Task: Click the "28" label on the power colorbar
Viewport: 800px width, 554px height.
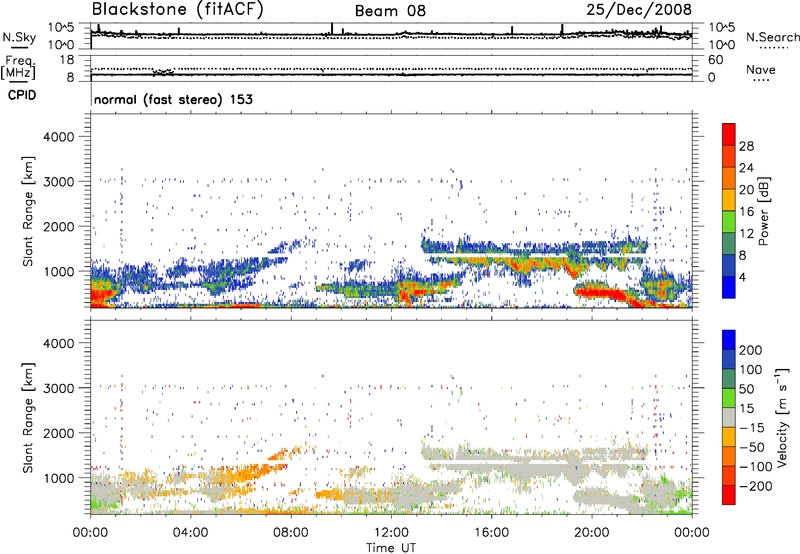Action: (746, 146)
